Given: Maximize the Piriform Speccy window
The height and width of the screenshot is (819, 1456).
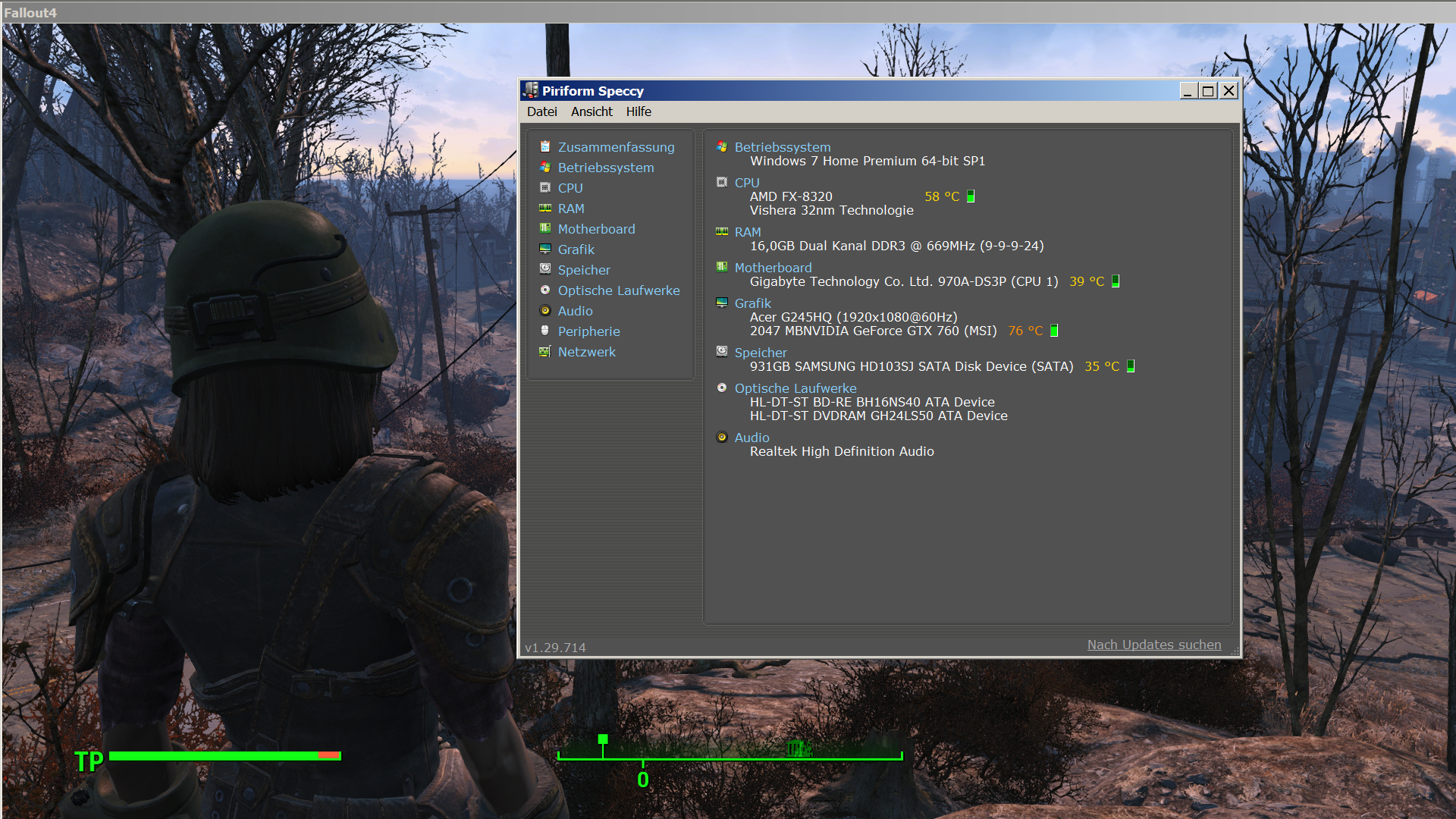Looking at the screenshot, I should (1208, 91).
